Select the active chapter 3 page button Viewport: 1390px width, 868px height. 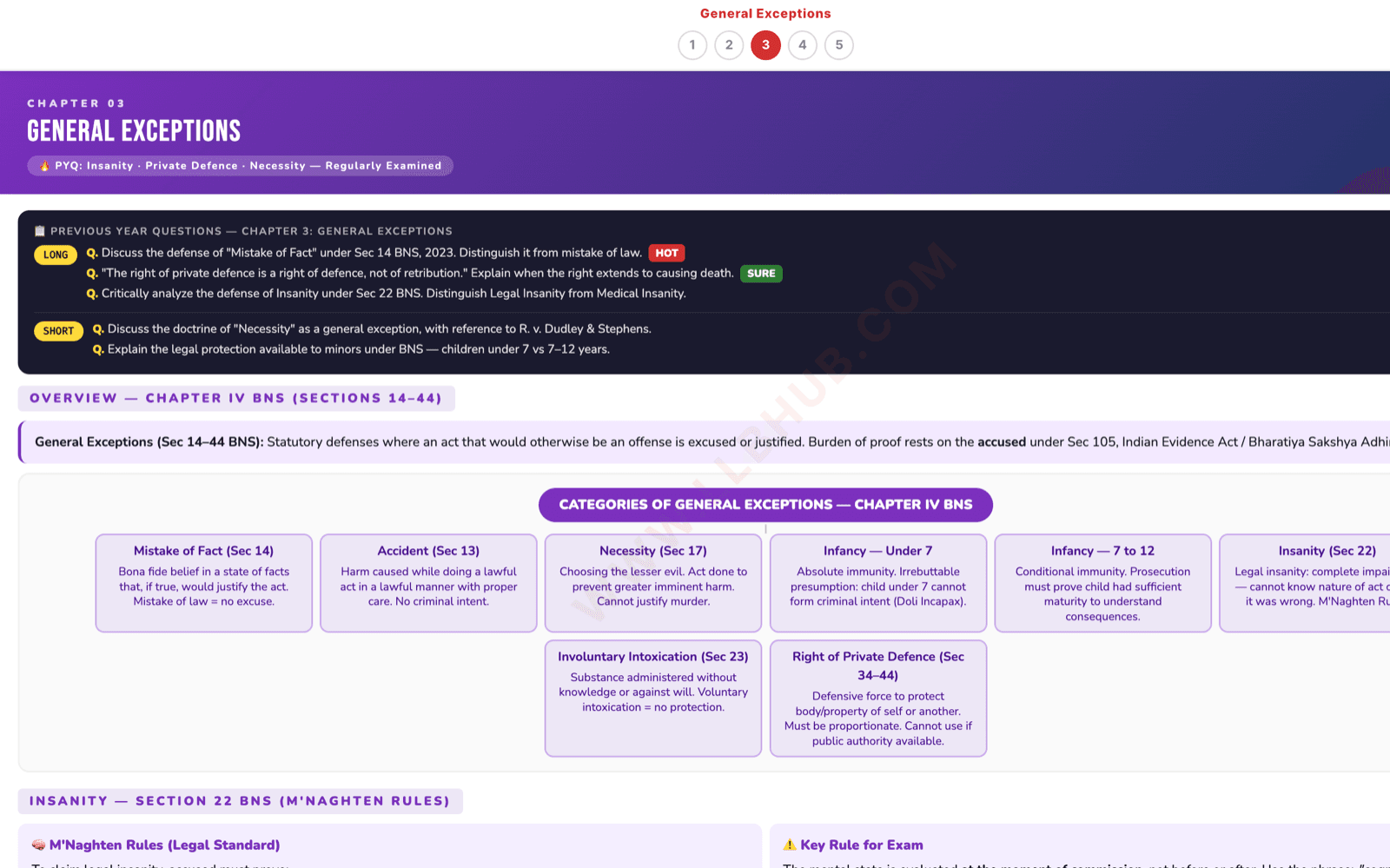tap(765, 45)
